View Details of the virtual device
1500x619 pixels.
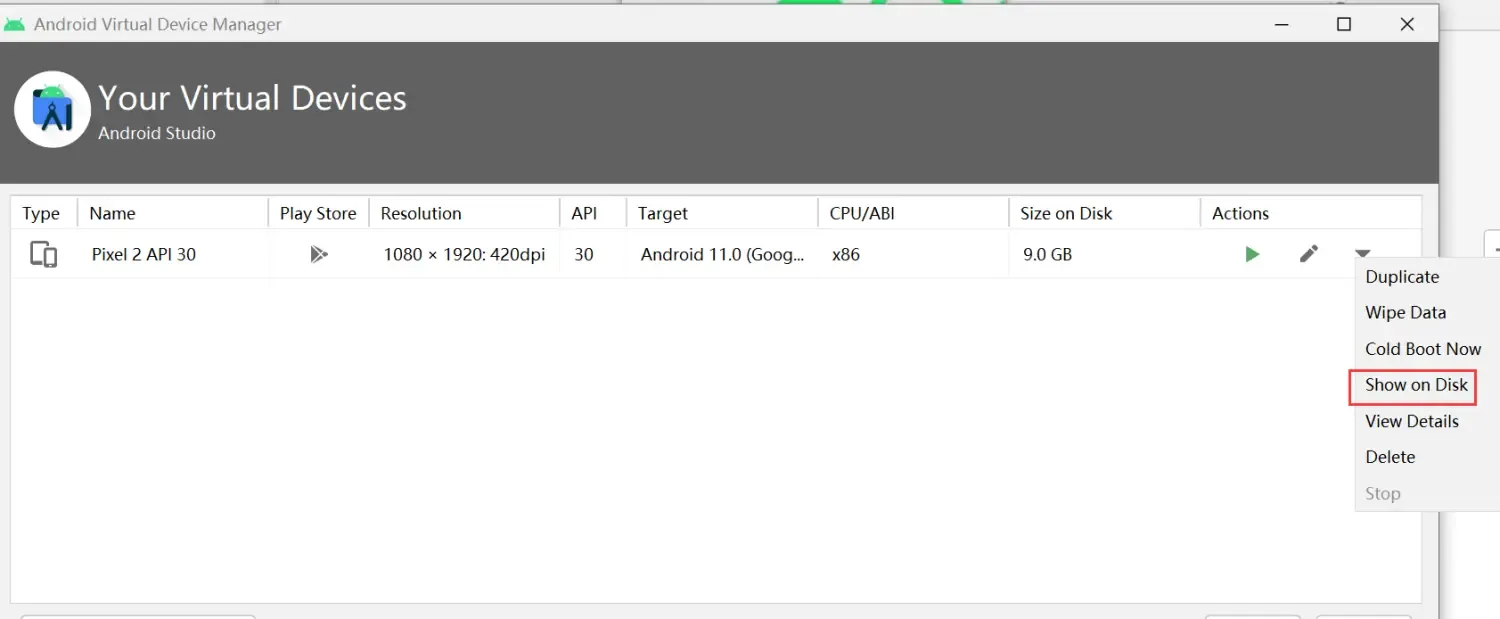1411,421
